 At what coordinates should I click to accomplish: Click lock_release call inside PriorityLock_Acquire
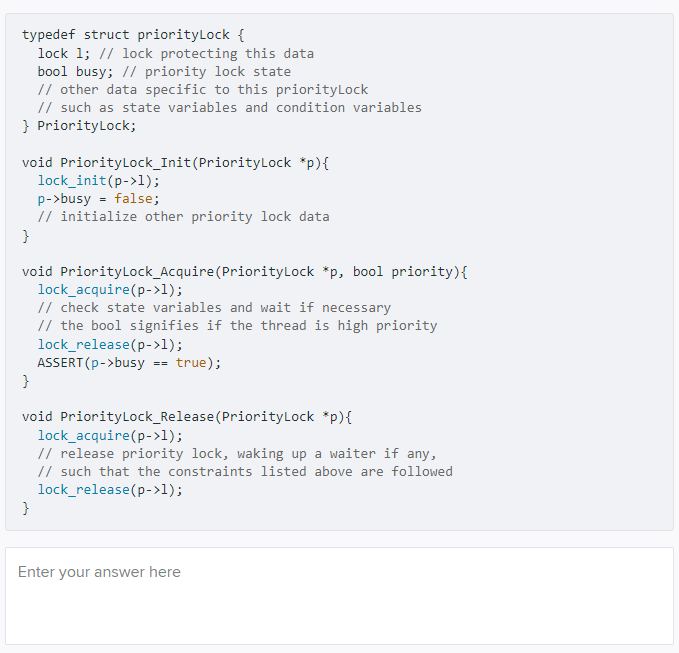coord(110,345)
